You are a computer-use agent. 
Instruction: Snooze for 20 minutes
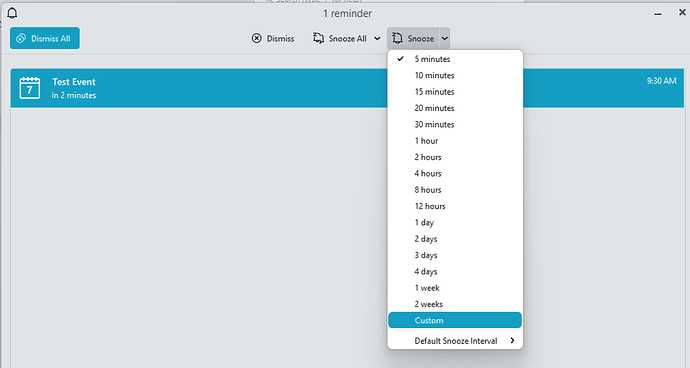click(455, 108)
